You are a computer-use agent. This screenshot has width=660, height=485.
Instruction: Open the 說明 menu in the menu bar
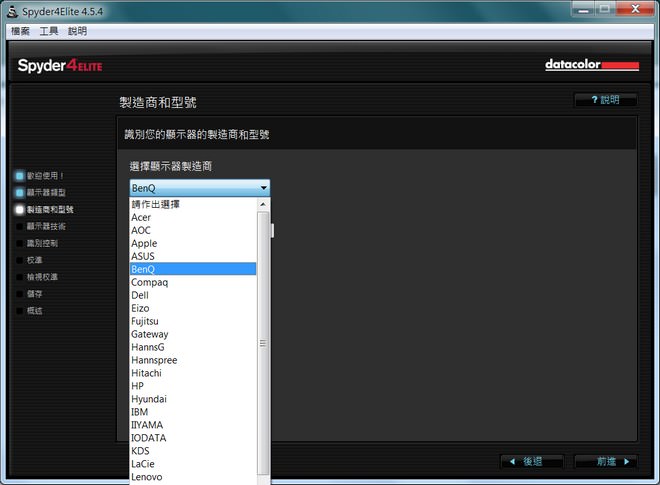point(77,31)
